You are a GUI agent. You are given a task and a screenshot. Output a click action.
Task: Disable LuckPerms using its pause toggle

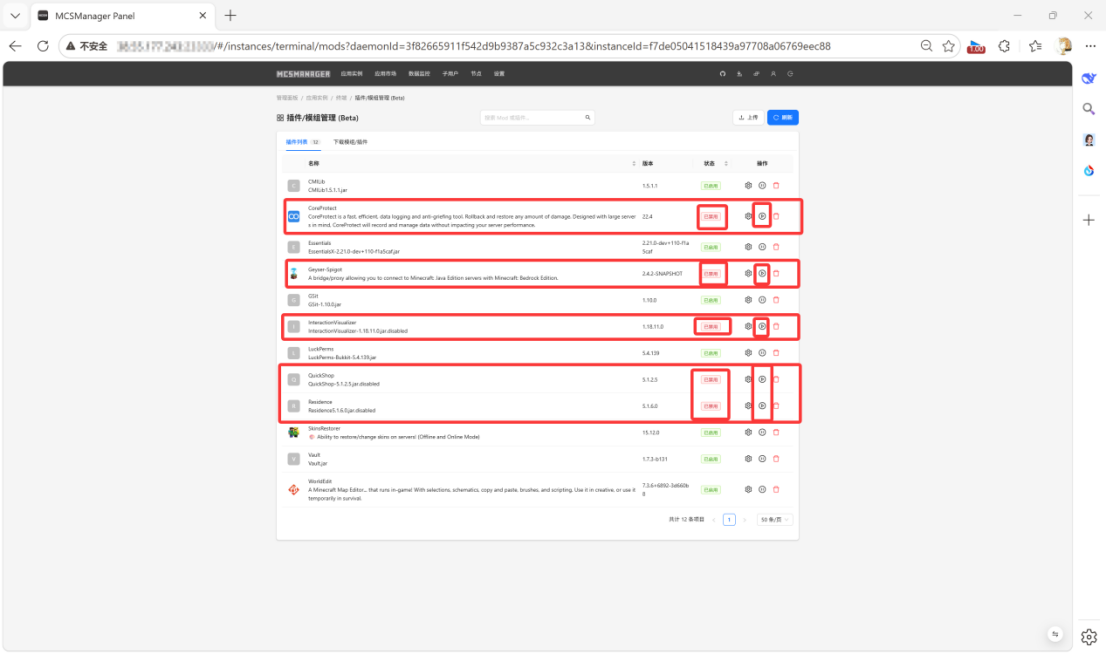762,353
